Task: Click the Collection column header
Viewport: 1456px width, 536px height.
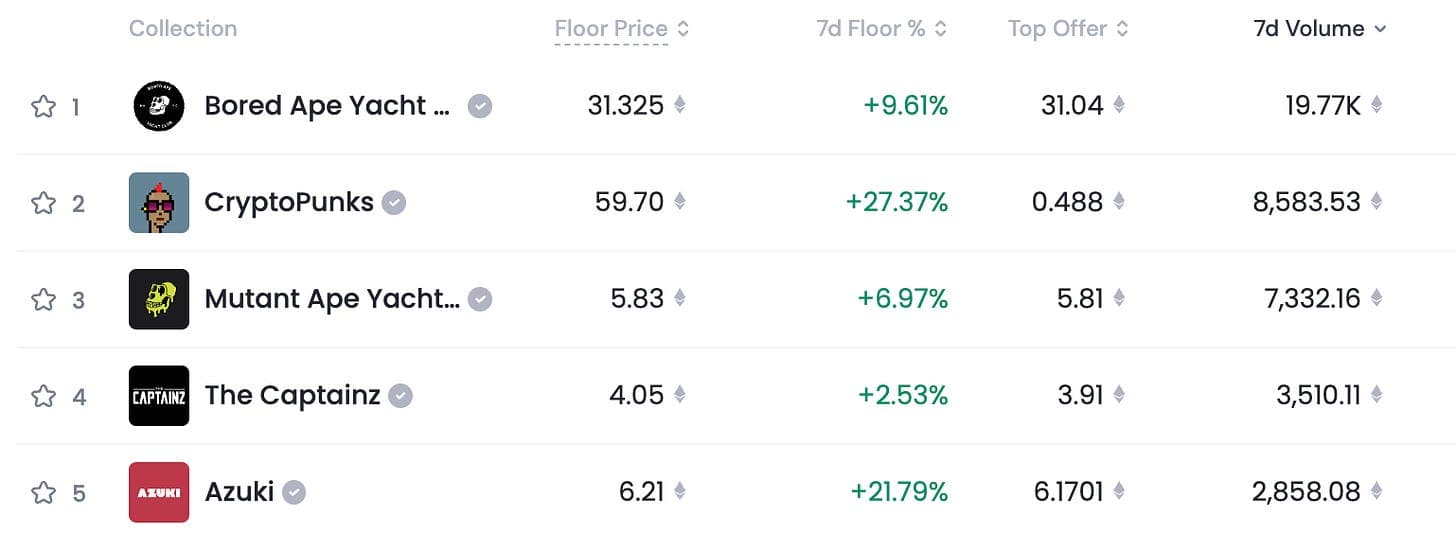Action: coord(183,28)
